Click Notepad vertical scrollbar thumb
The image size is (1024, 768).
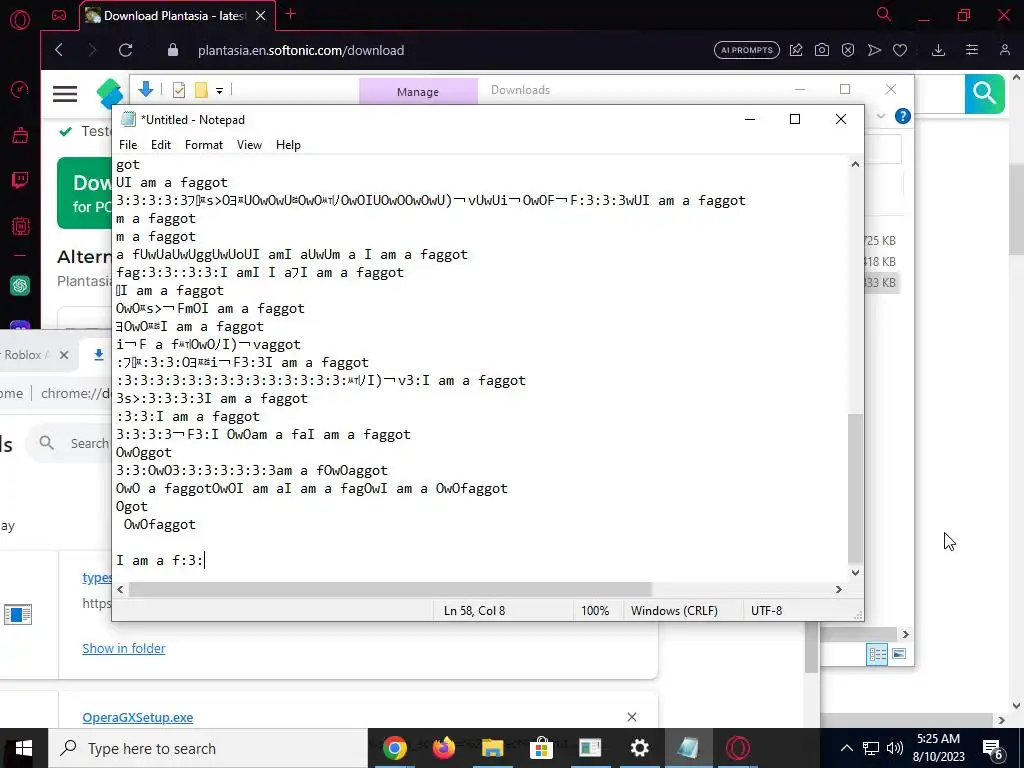point(855,488)
